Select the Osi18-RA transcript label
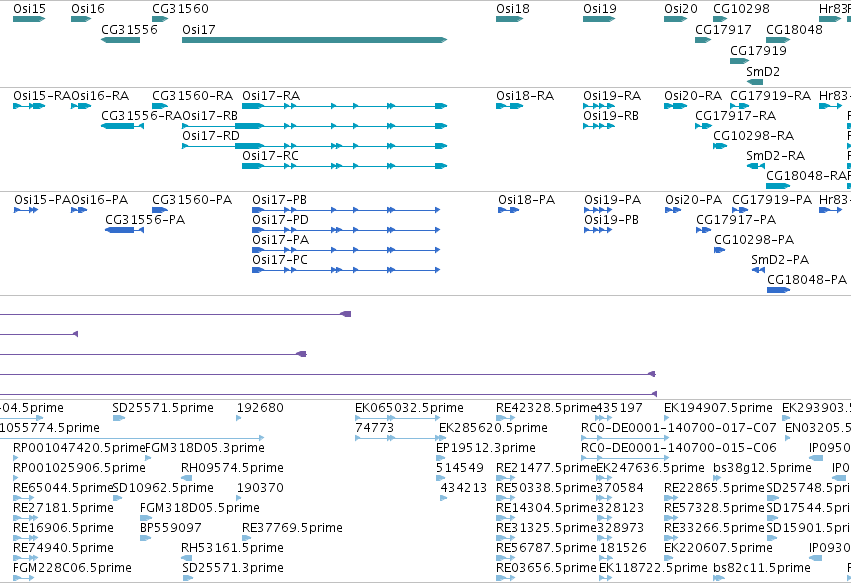Image resolution: width=851 pixels, height=583 pixels. 525,96
